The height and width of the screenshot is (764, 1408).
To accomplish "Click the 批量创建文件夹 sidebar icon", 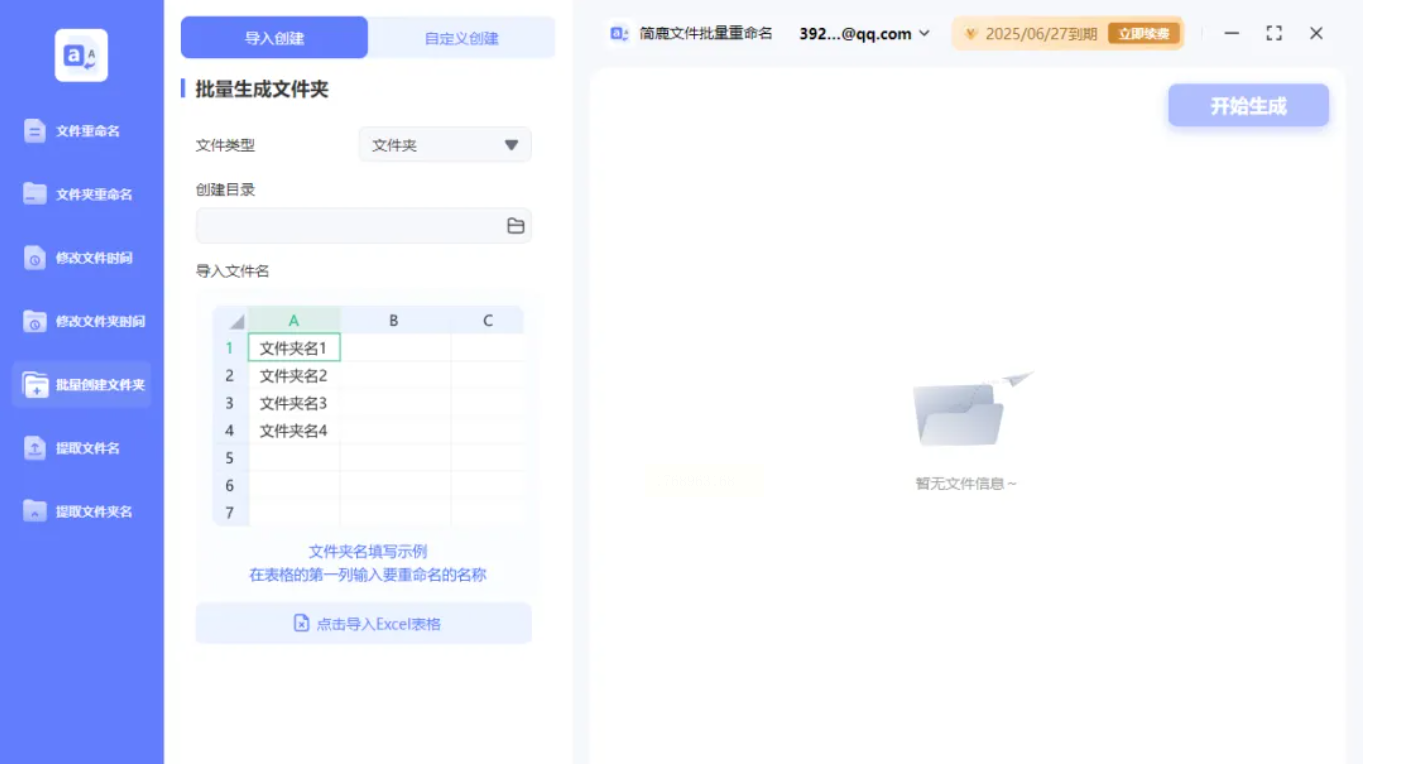I will (35, 385).
